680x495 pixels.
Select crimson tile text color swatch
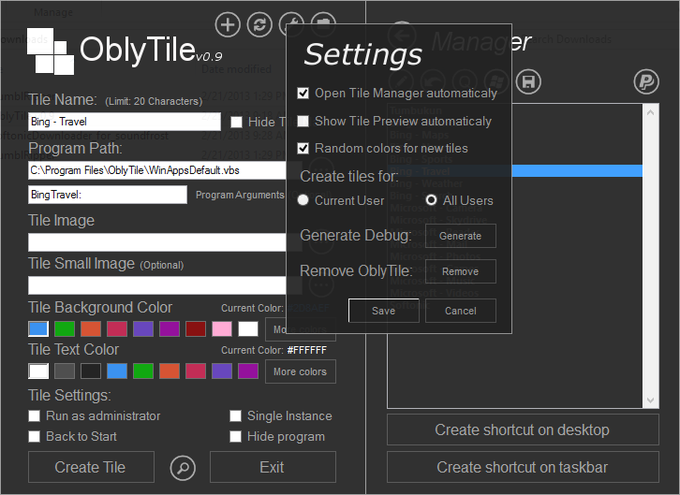point(196,371)
